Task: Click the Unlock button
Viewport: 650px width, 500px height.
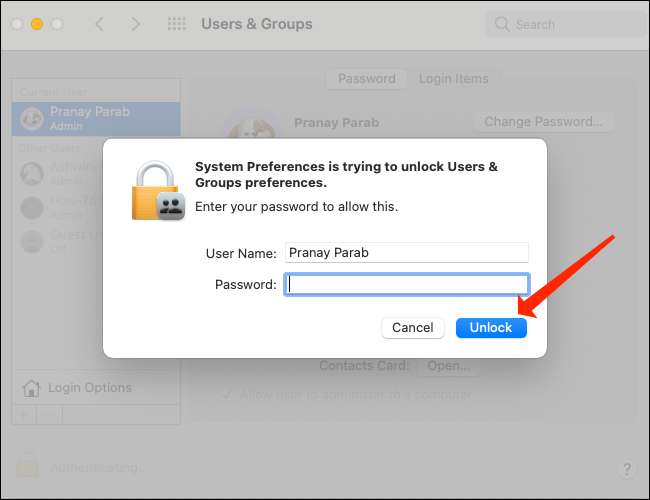Action: [x=491, y=328]
